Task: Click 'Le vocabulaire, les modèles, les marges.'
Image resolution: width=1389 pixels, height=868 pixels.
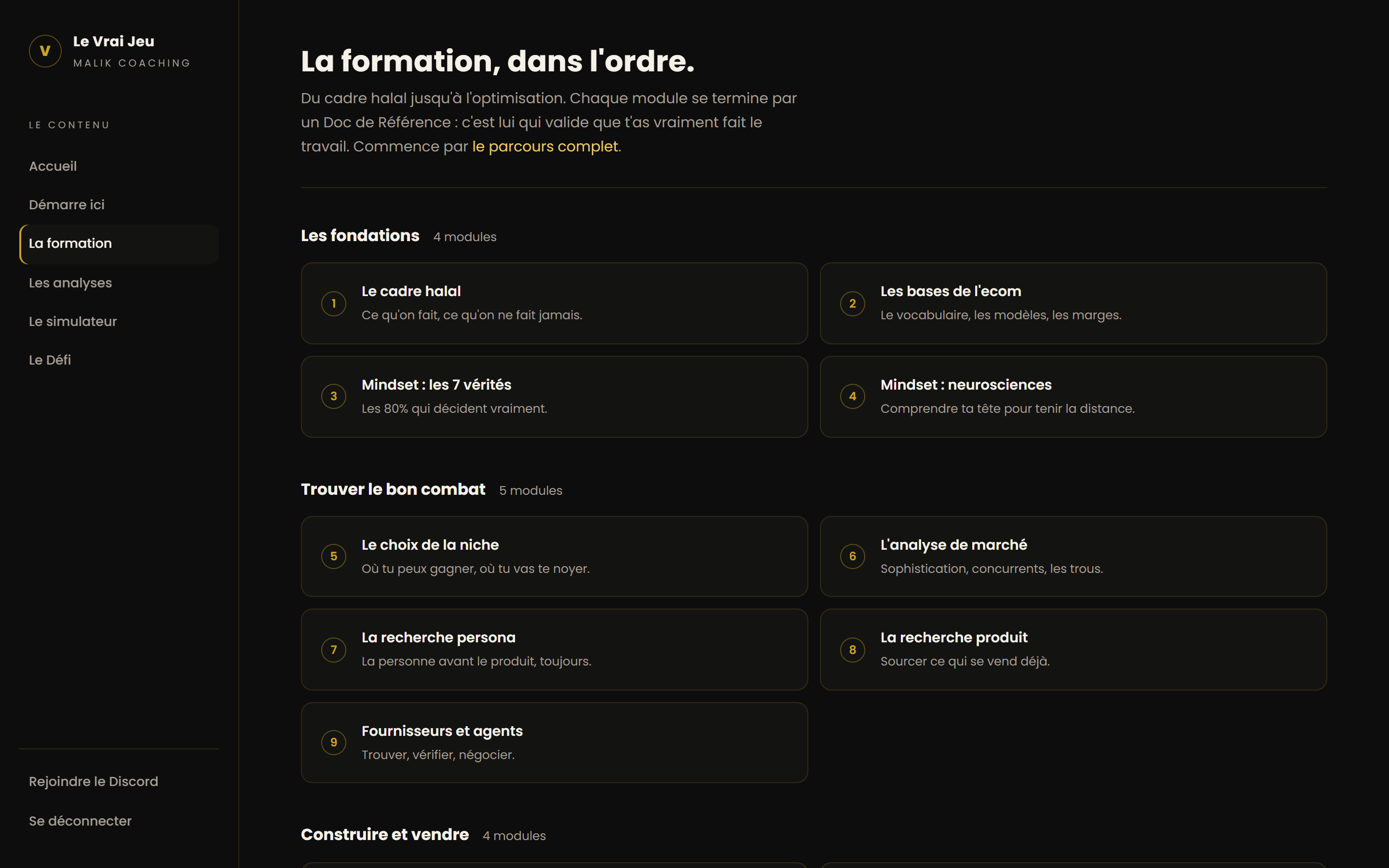Action: point(1001,315)
